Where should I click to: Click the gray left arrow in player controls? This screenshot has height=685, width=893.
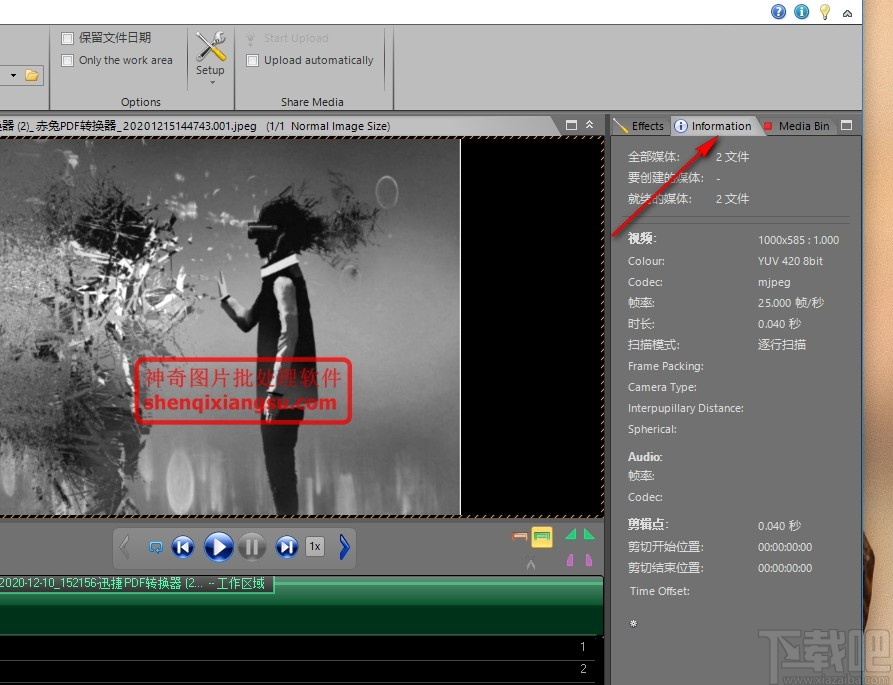[125, 547]
